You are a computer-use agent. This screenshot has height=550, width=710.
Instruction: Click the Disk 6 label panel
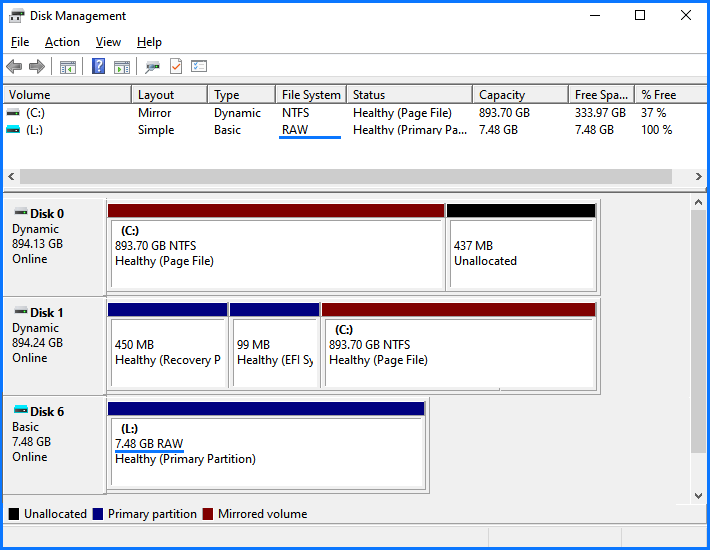[x=54, y=445]
